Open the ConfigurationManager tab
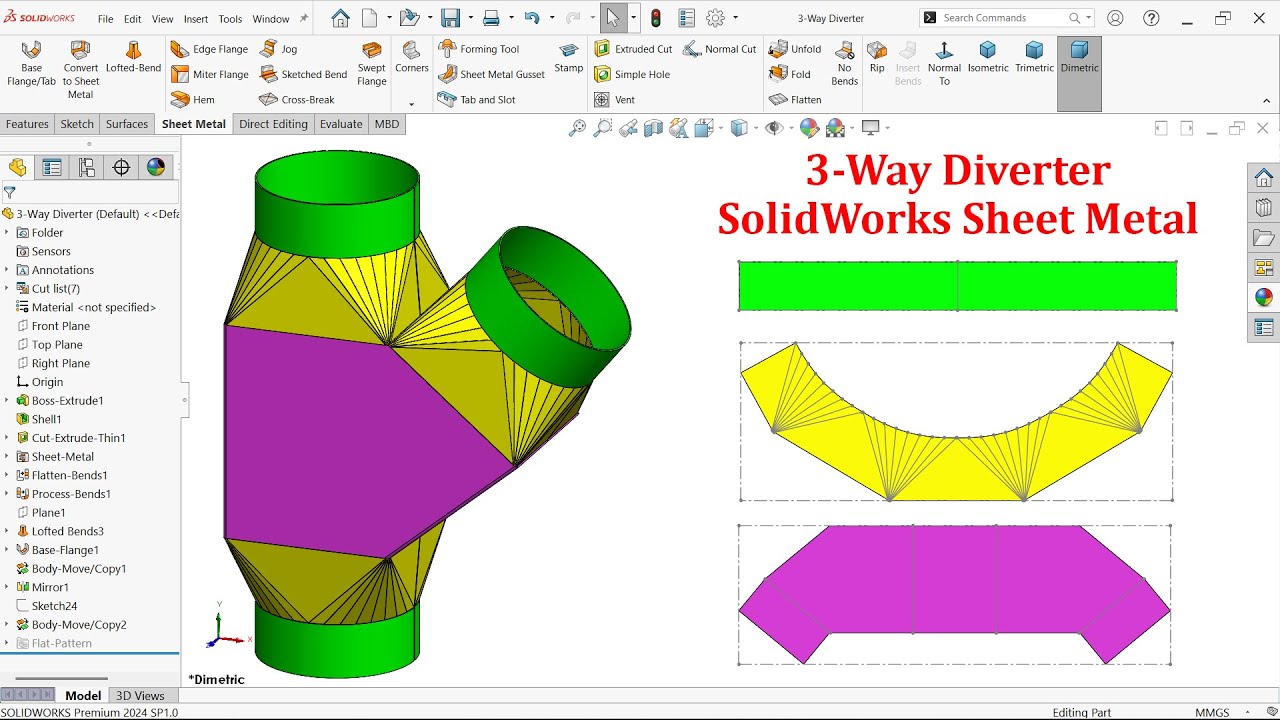1280x720 pixels. click(x=87, y=168)
